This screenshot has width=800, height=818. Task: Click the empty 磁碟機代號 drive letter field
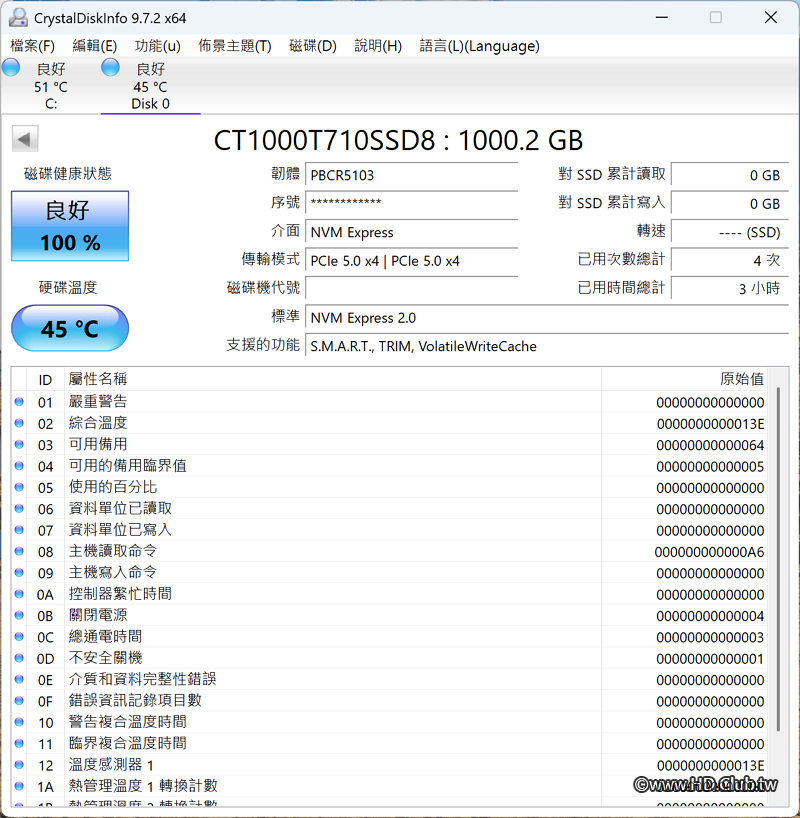click(x=411, y=288)
